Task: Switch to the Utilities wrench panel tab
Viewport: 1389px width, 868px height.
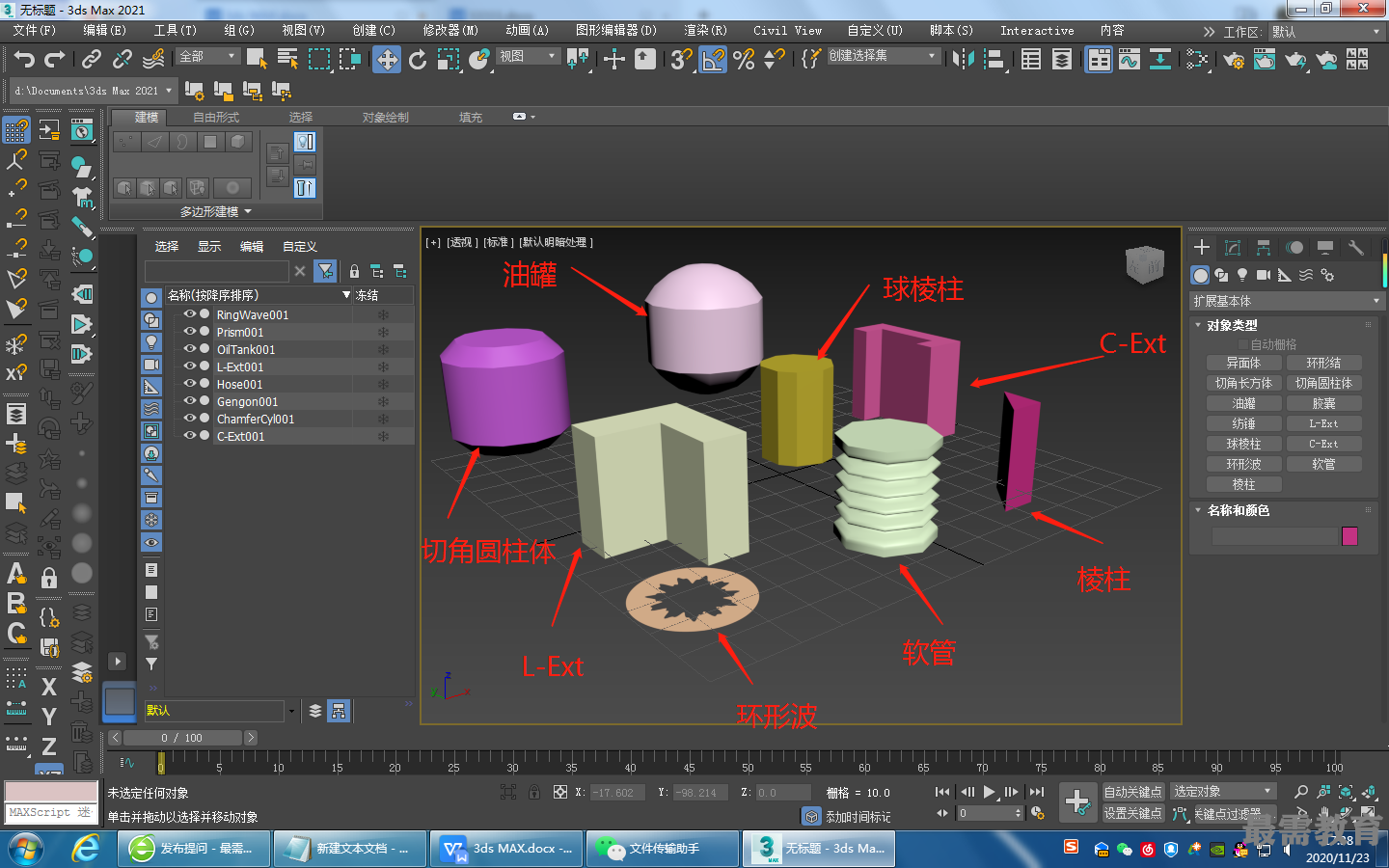Action: pos(1355,248)
